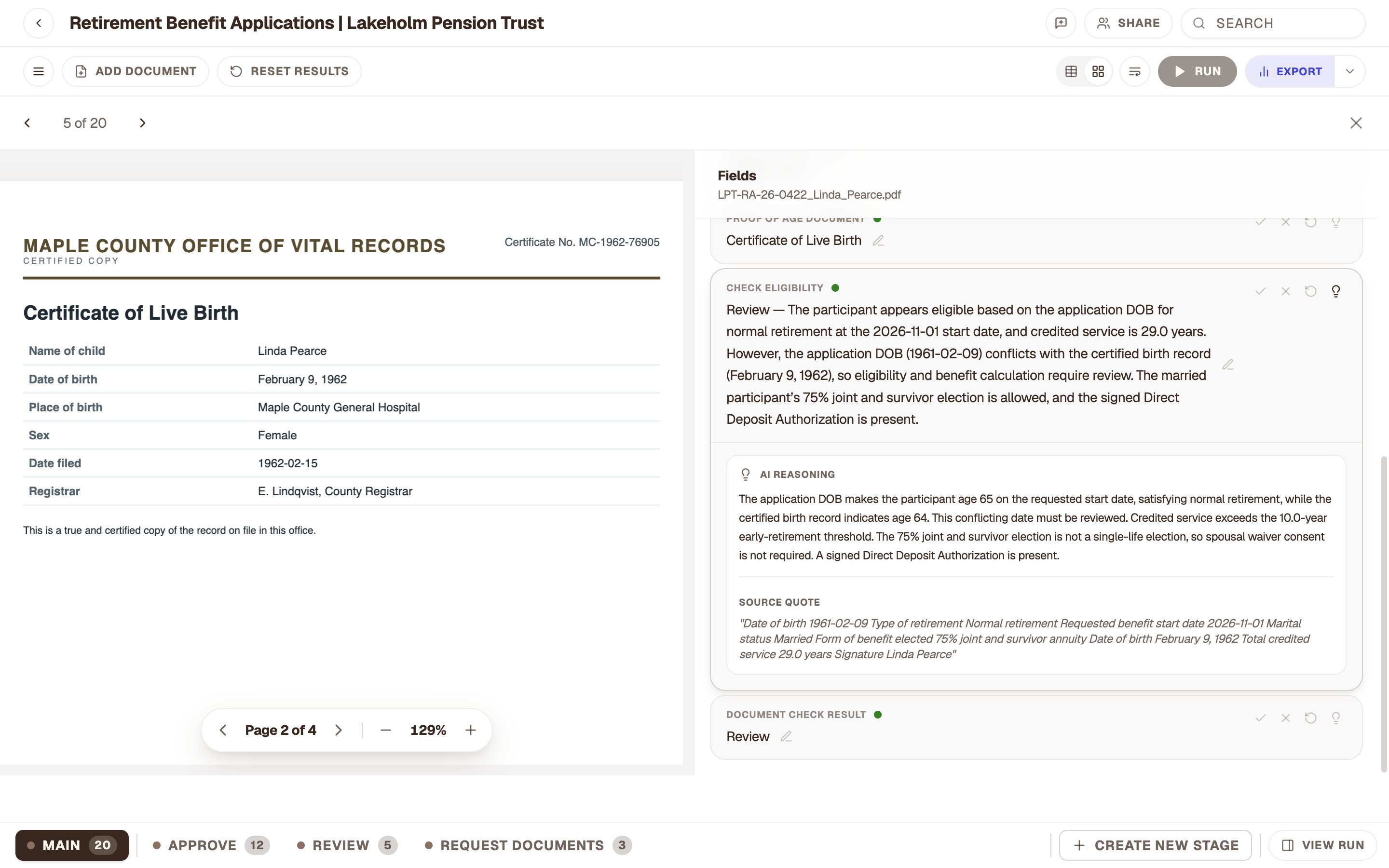Close the document detail panel
The image size is (1389, 868).
coord(1356,123)
